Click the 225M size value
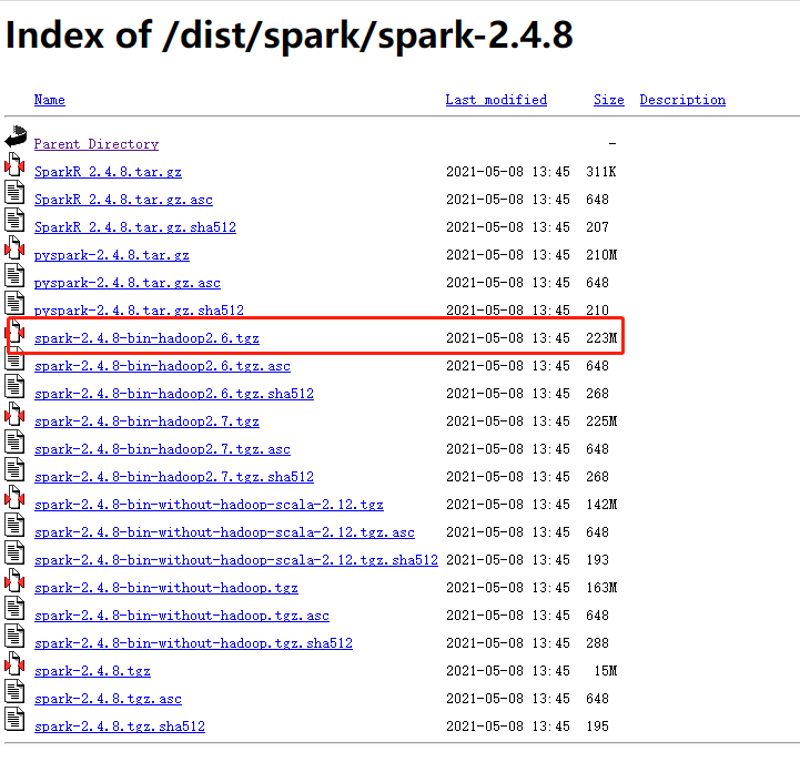The width and height of the screenshot is (800, 772). [x=602, y=421]
